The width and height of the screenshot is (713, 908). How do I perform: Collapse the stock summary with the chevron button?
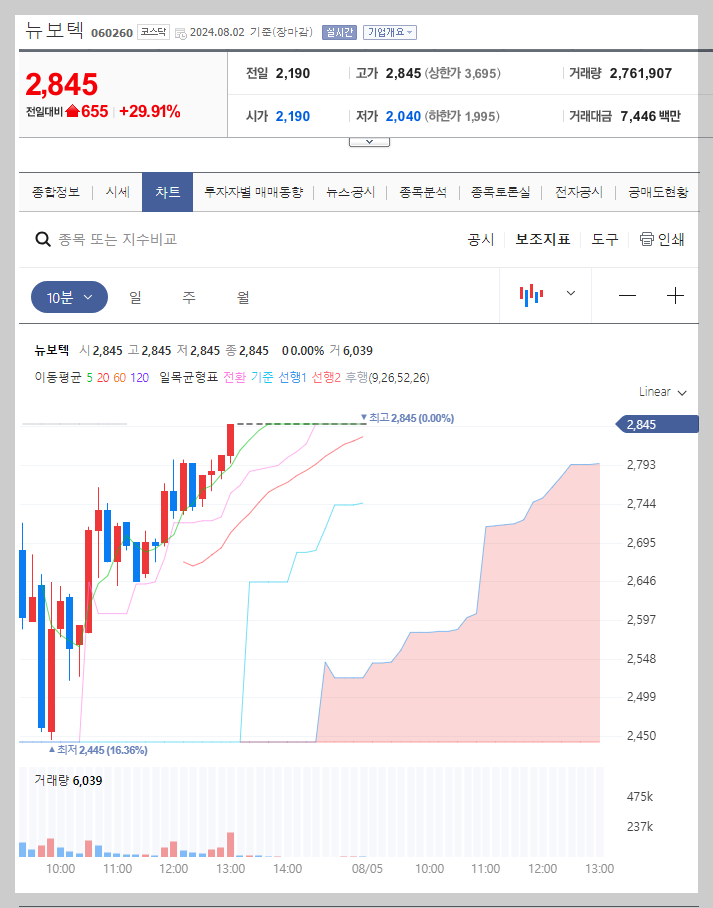[x=369, y=141]
